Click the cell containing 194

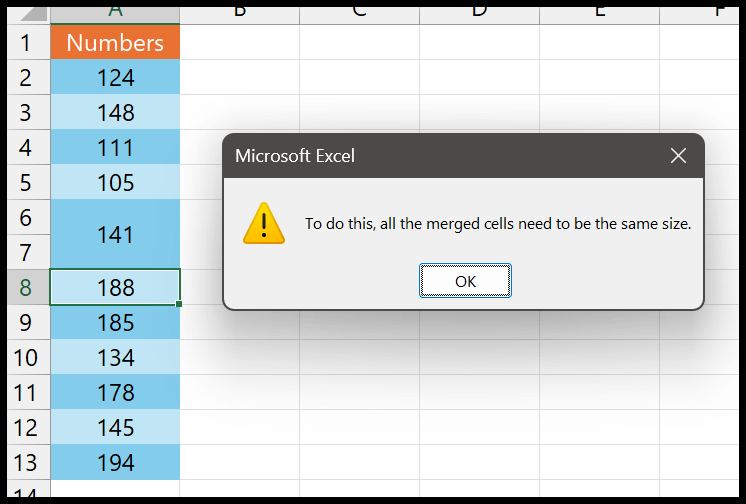[x=115, y=463]
